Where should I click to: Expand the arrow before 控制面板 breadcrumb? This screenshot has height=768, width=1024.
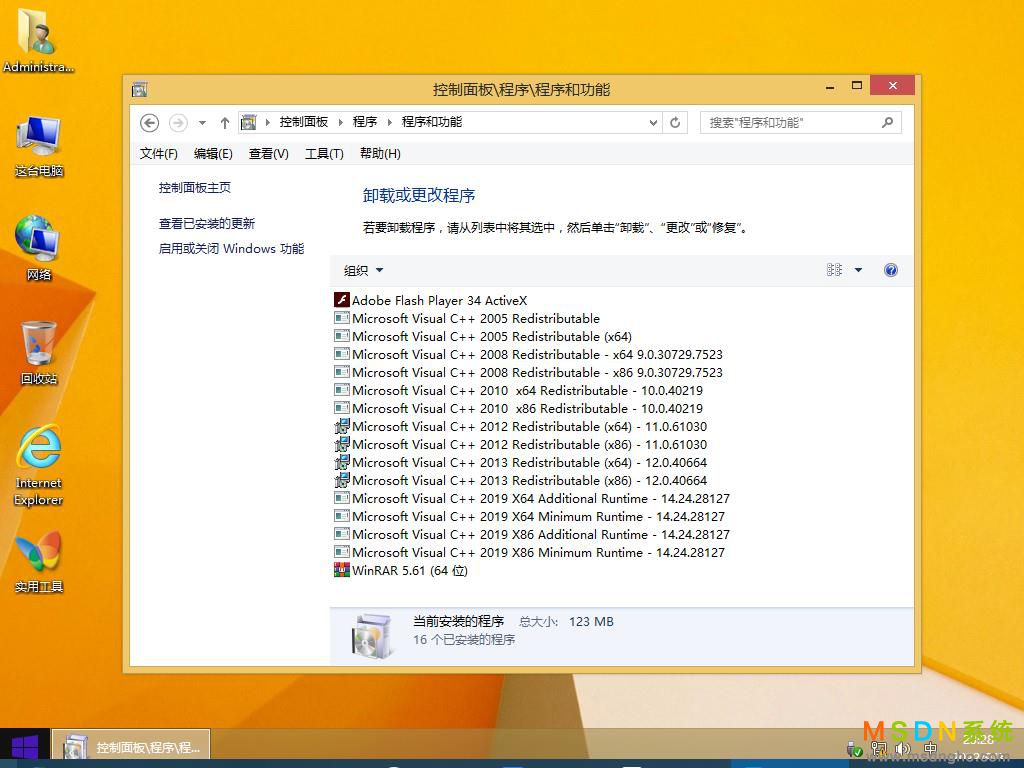[267, 122]
